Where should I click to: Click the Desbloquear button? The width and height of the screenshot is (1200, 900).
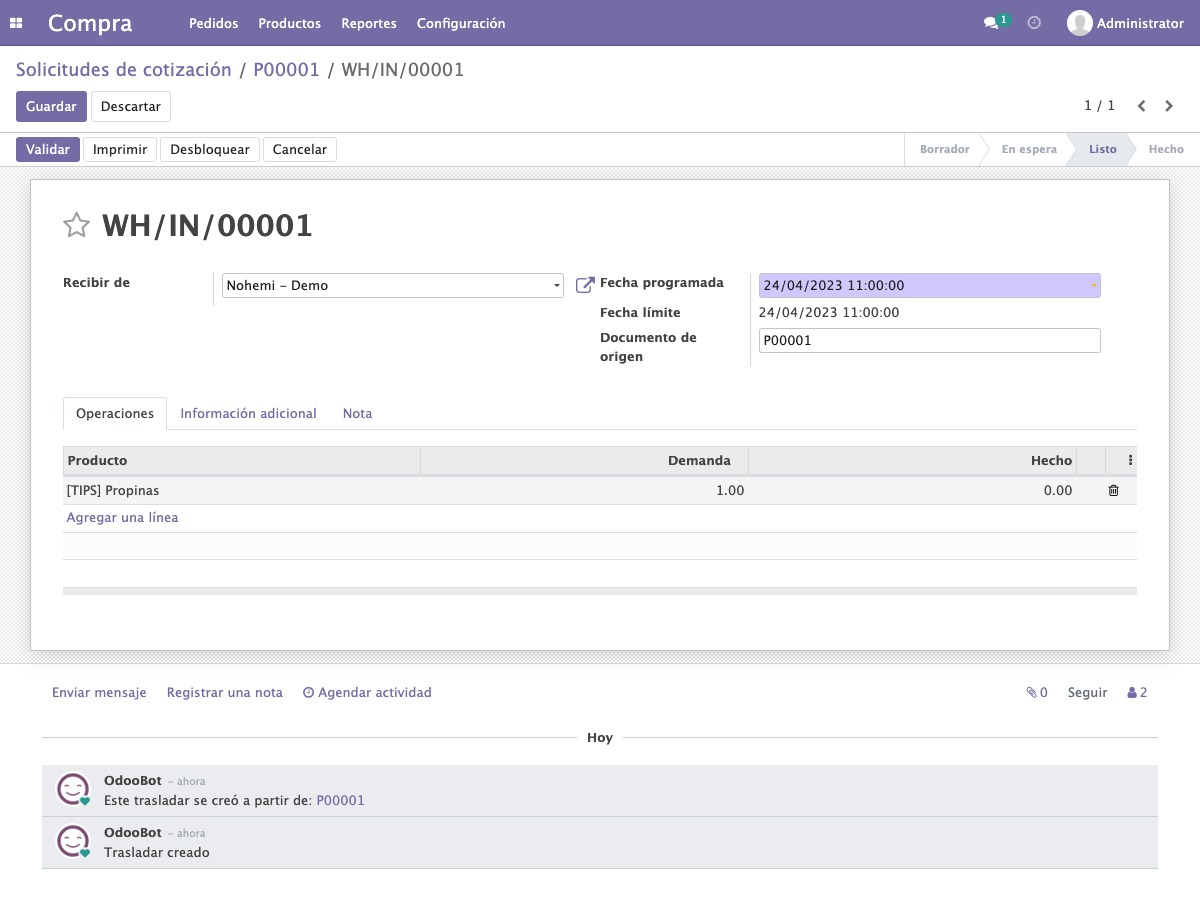point(210,149)
